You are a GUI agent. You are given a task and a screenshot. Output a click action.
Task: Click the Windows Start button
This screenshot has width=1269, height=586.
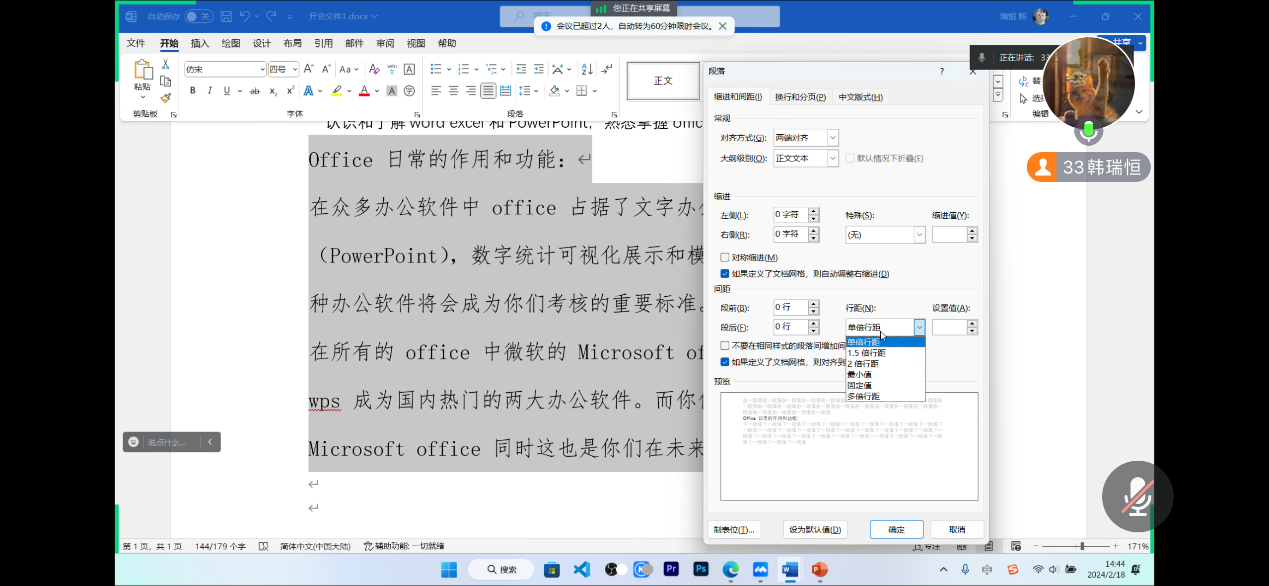click(x=449, y=569)
